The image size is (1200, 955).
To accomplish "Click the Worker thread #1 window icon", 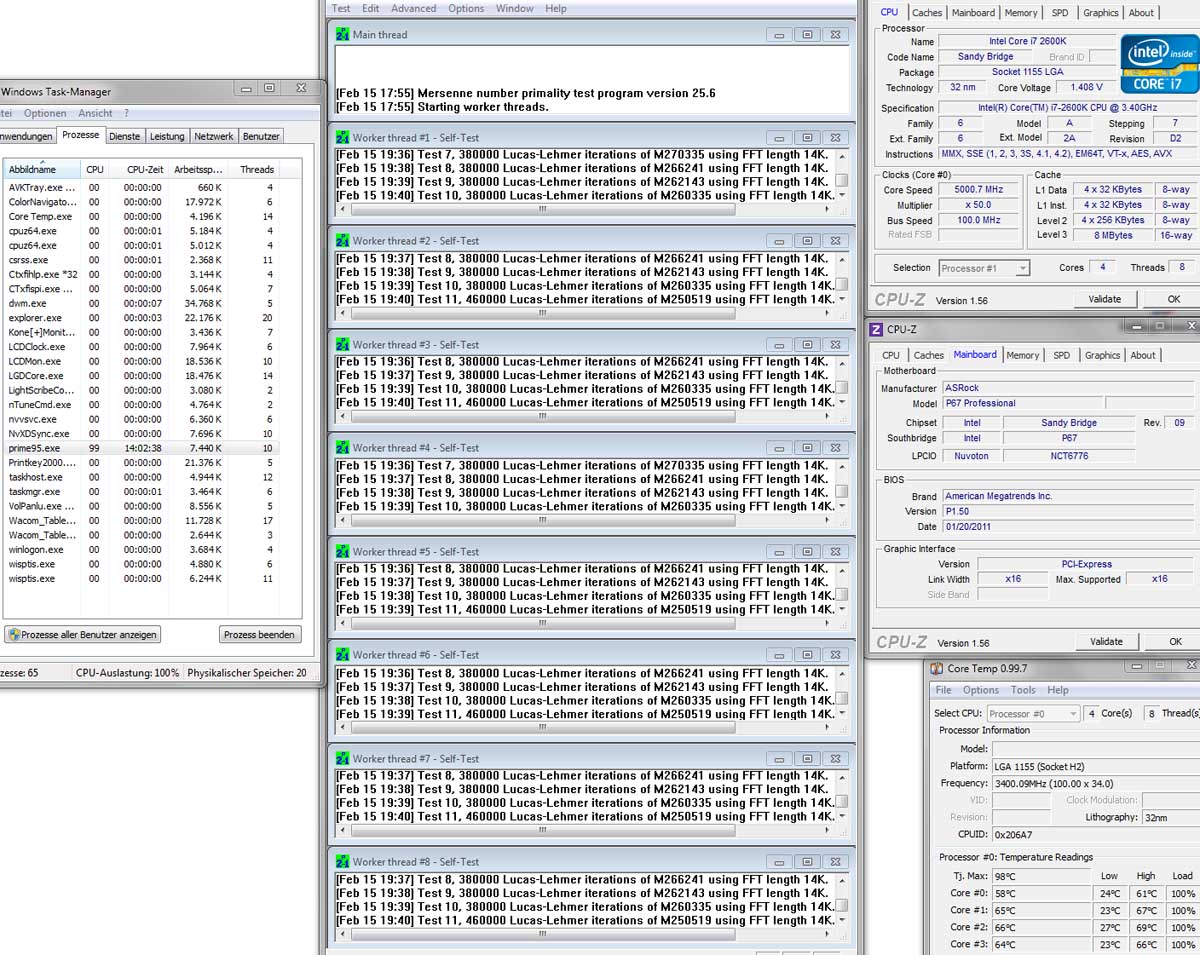I will (x=343, y=137).
